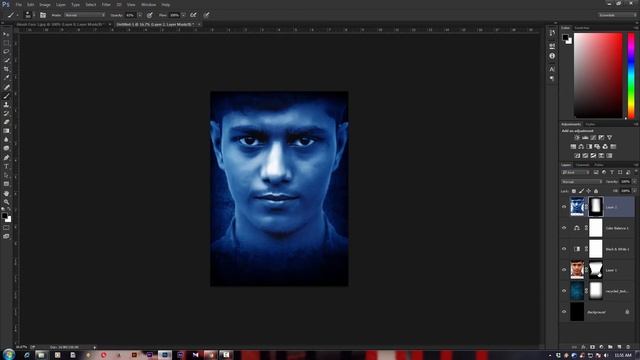The height and width of the screenshot is (360, 640).
Task: Click the lock transparent pixels button
Action: [573, 191]
